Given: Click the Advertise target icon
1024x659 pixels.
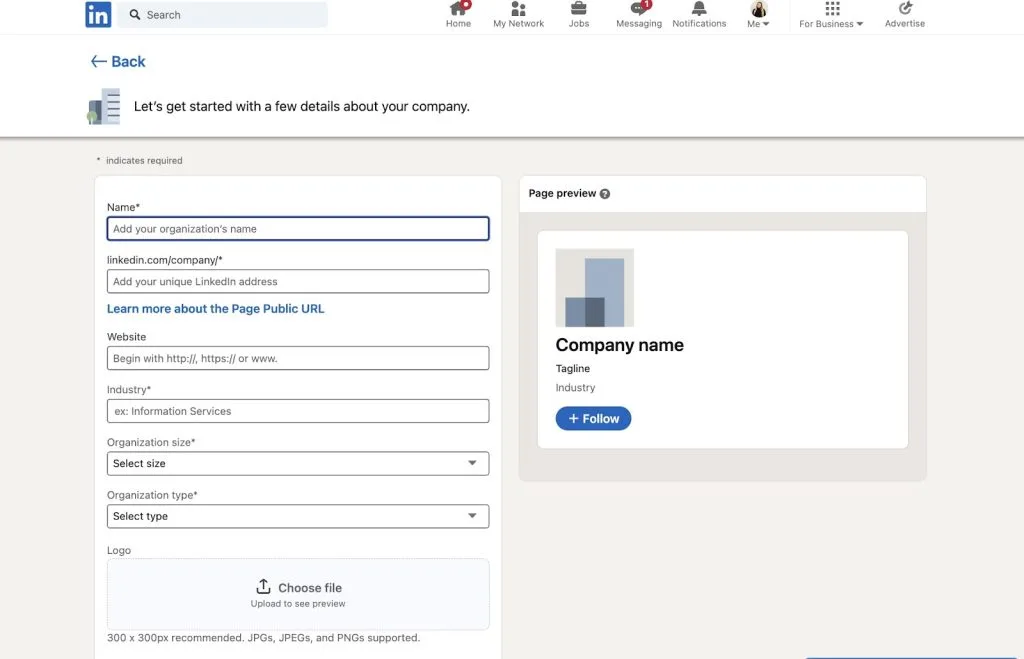Looking at the screenshot, I should pos(905,8).
